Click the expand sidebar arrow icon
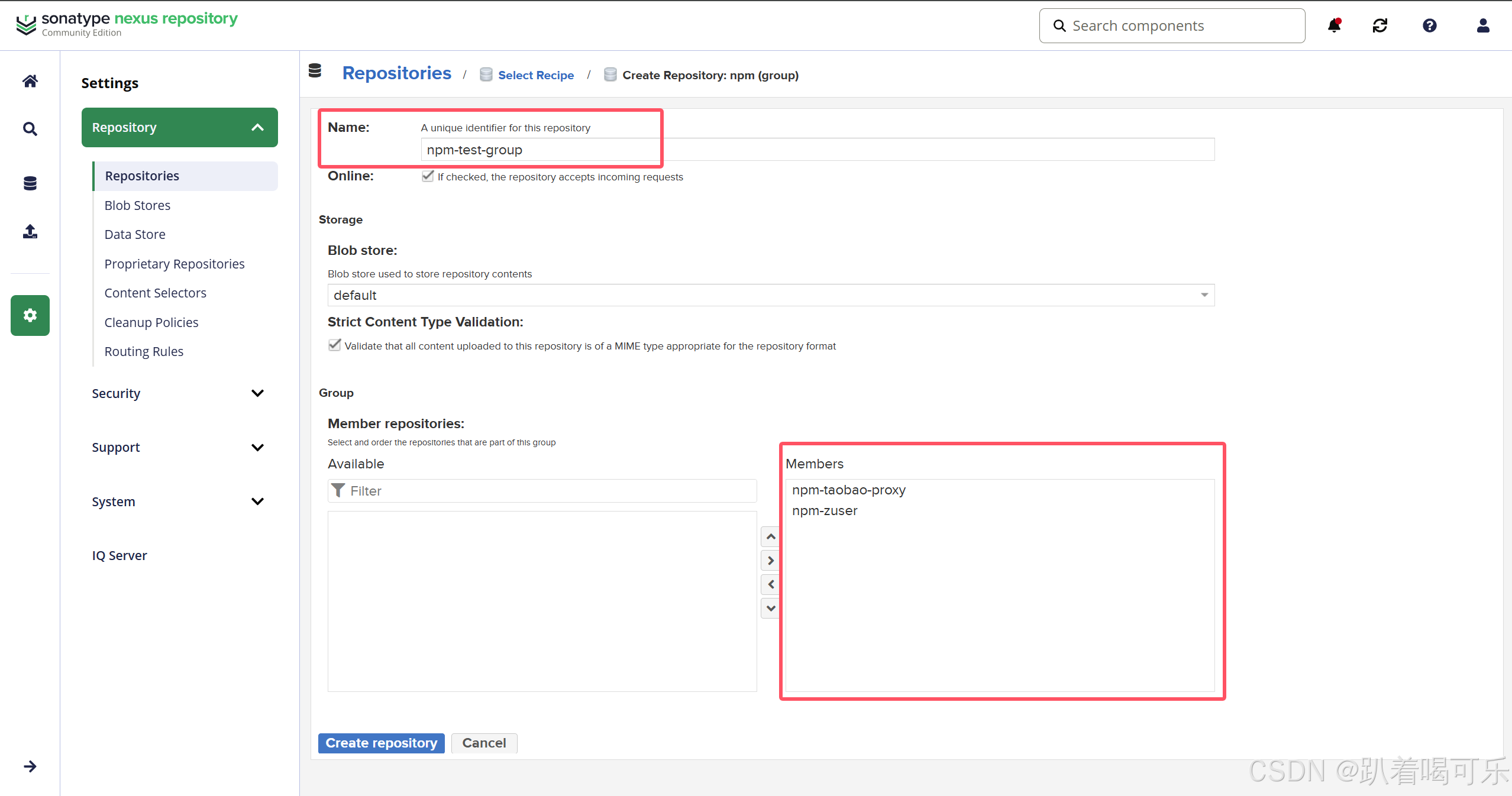1512x796 pixels. [30, 766]
